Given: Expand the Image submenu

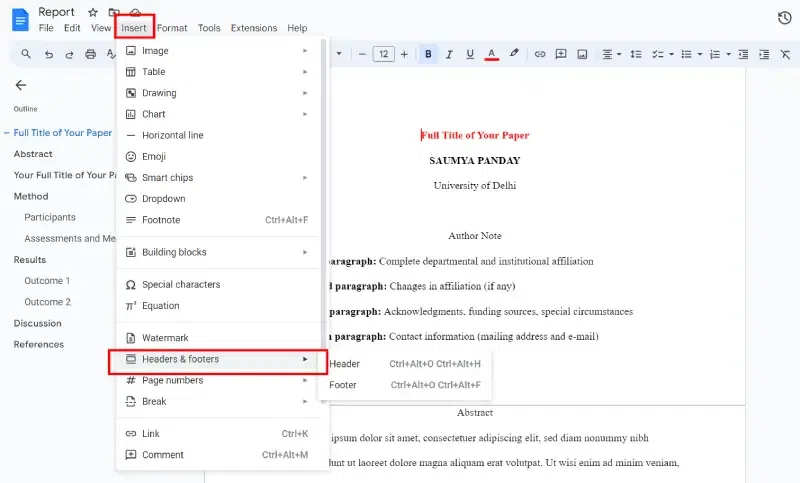Looking at the screenshot, I should [218, 50].
